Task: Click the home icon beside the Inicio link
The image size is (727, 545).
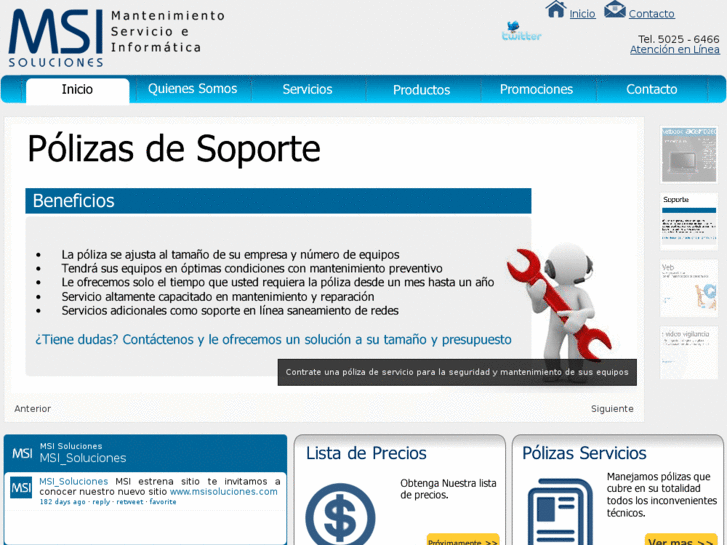Action: pyautogui.click(x=555, y=9)
